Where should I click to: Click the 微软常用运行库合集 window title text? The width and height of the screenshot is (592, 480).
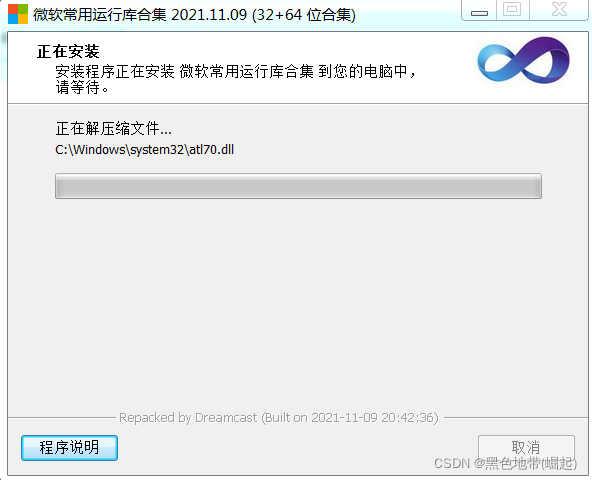99,15
